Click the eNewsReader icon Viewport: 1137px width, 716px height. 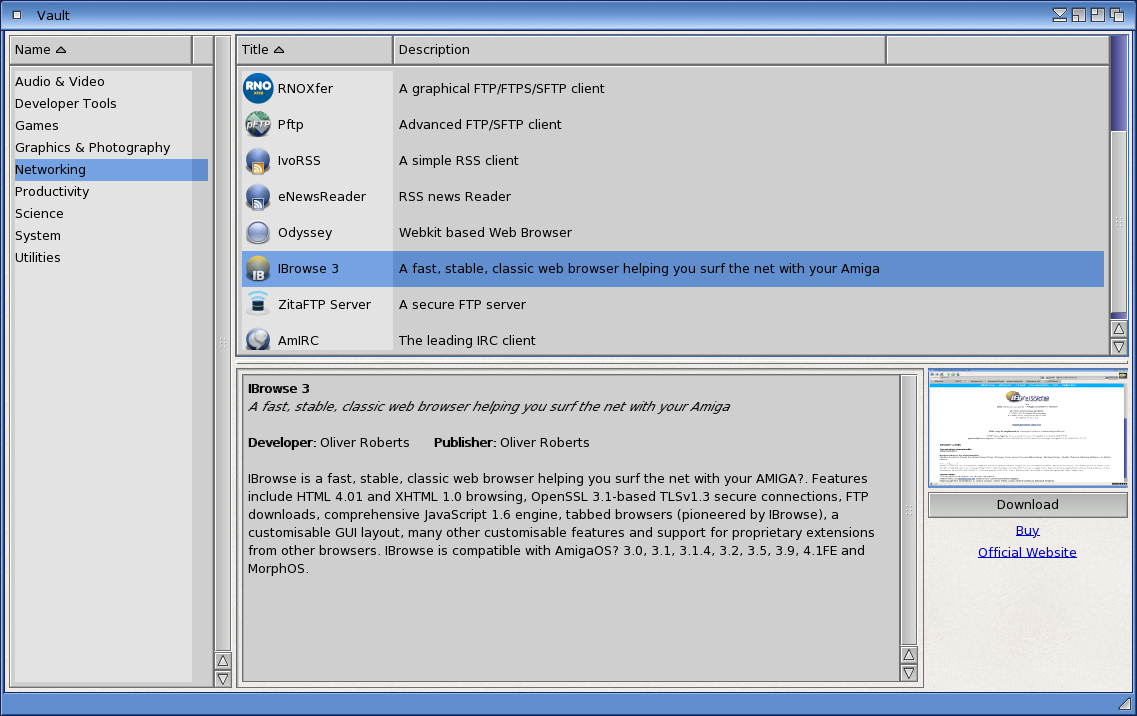[x=258, y=197]
